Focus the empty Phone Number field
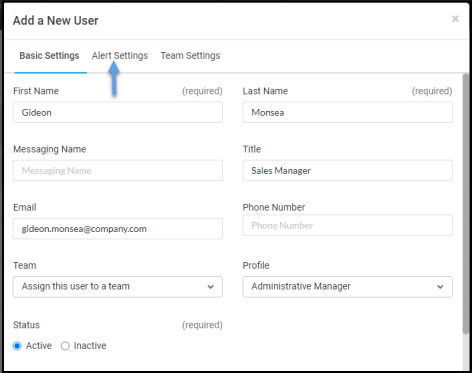Screen dimensions: 472x373 (347, 225)
